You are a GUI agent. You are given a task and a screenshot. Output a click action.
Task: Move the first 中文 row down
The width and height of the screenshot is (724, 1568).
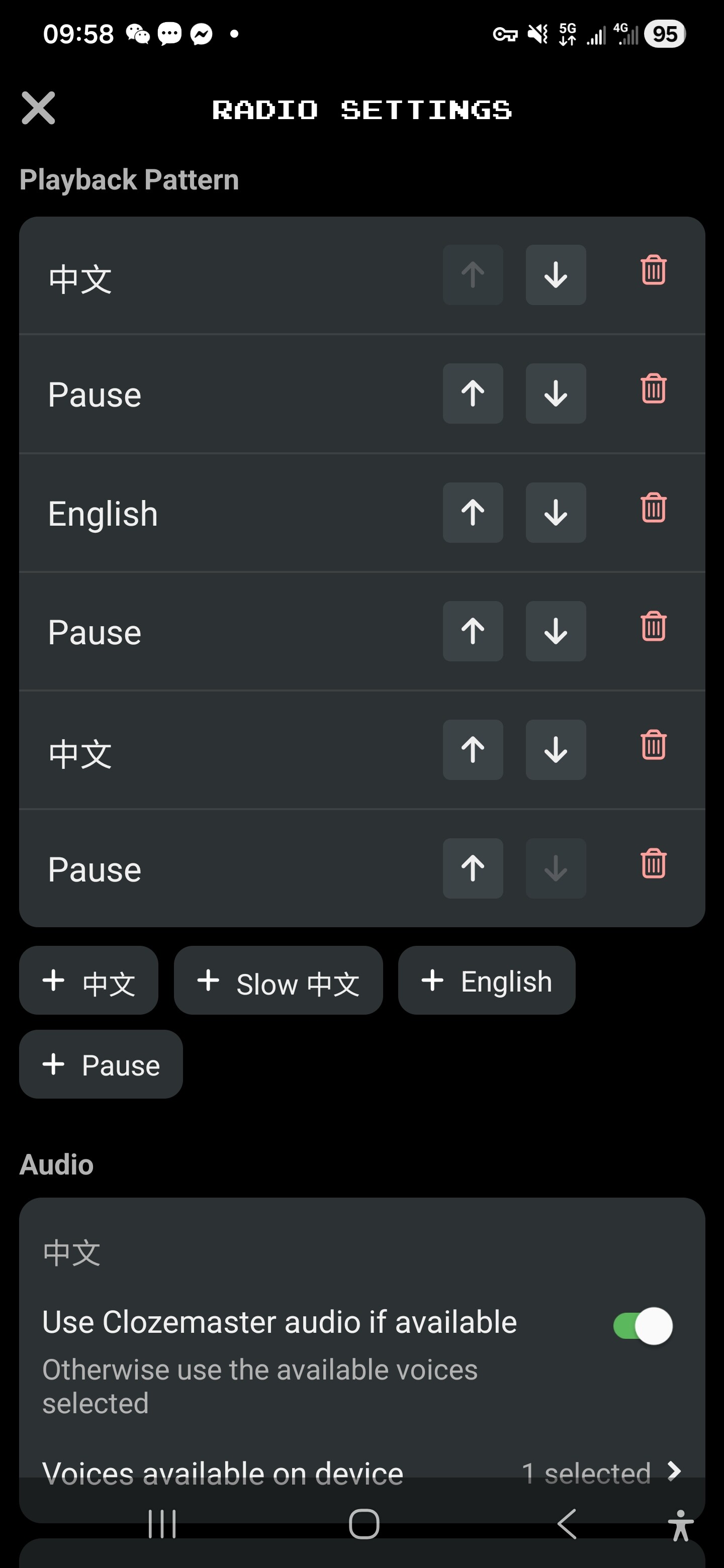(556, 275)
